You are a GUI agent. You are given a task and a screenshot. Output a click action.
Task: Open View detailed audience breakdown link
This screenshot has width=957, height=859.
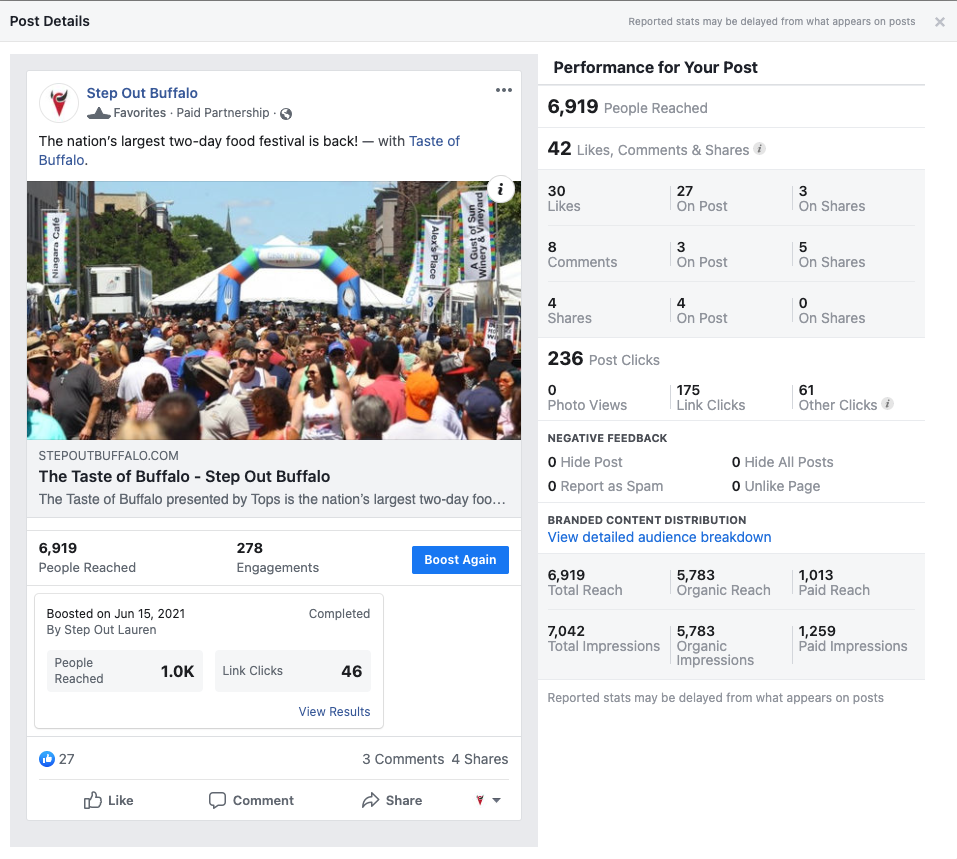pos(659,537)
